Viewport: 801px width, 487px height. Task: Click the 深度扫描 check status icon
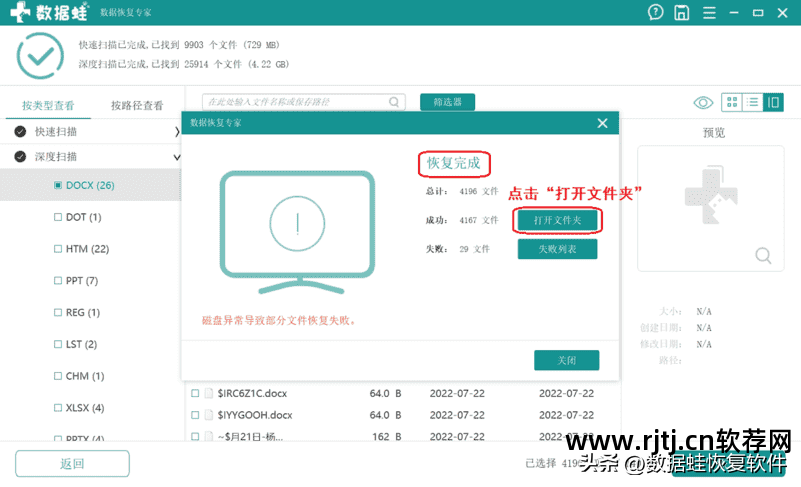click(x=20, y=157)
